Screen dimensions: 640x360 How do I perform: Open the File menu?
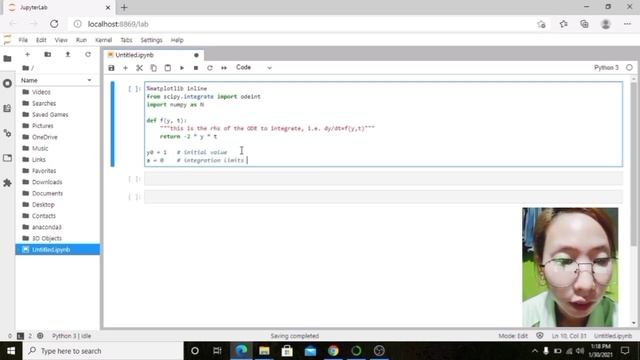click(x=23, y=40)
